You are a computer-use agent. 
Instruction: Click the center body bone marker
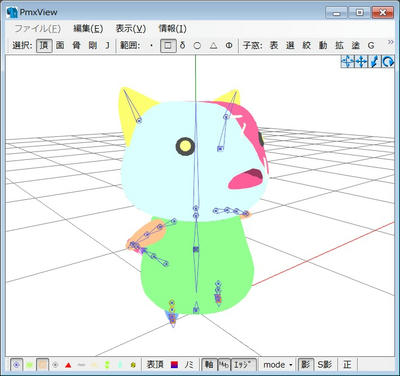click(x=196, y=249)
